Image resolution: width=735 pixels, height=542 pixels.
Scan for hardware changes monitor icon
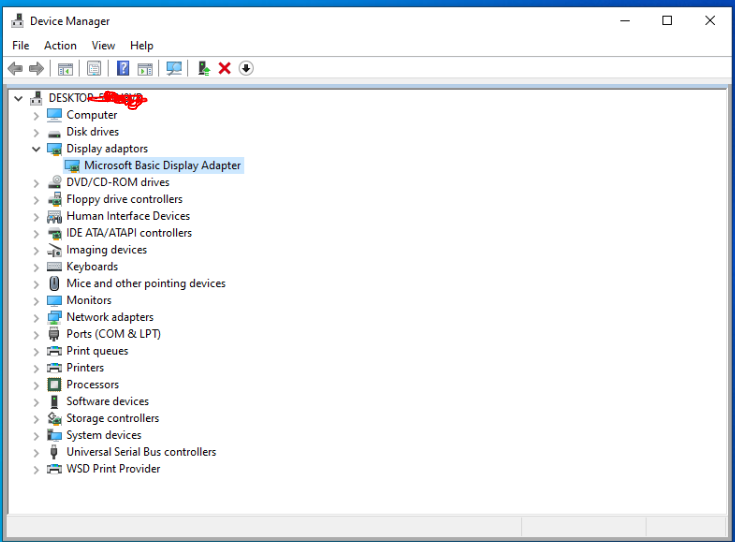click(x=174, y=68)
